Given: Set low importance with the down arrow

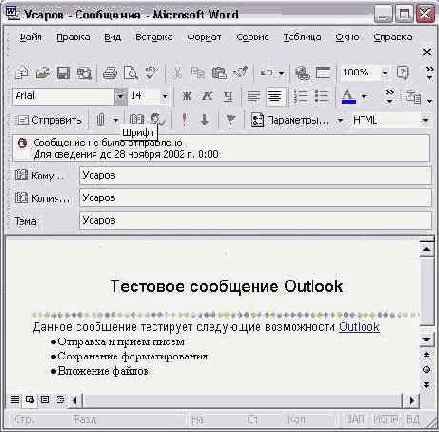Looking at the screenshot, I should click(205, 120).
